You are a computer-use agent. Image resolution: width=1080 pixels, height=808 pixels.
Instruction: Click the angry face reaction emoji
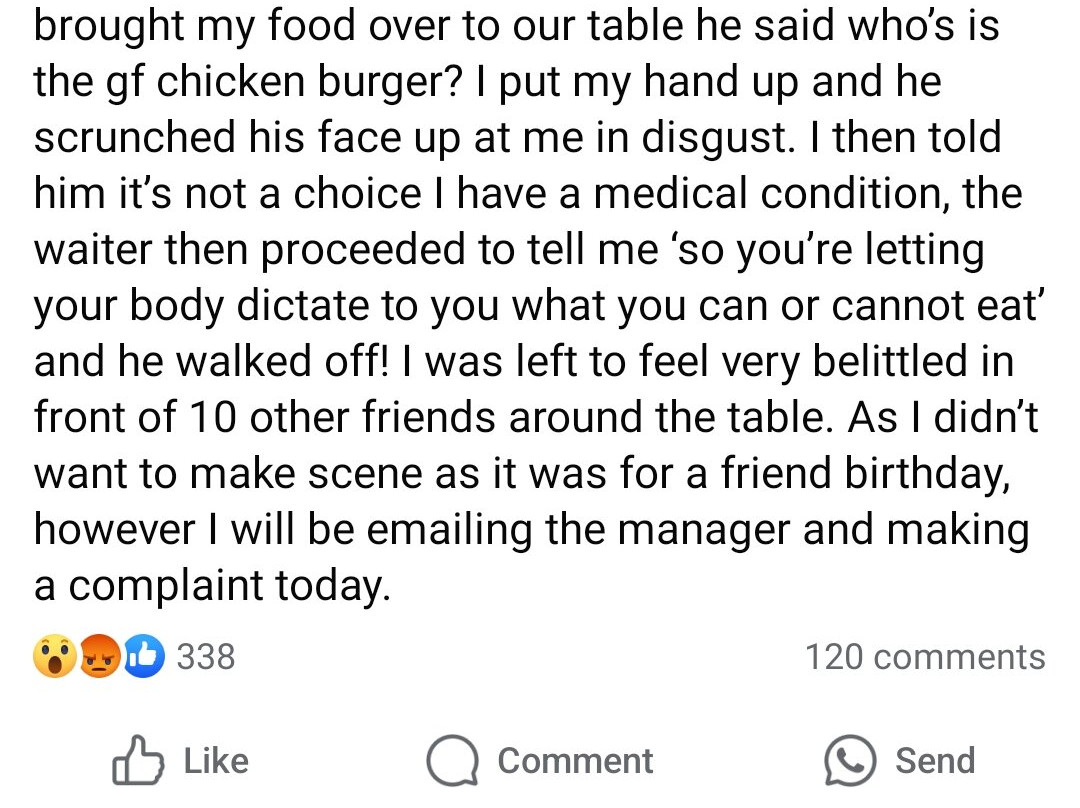(x=100, y=656)
